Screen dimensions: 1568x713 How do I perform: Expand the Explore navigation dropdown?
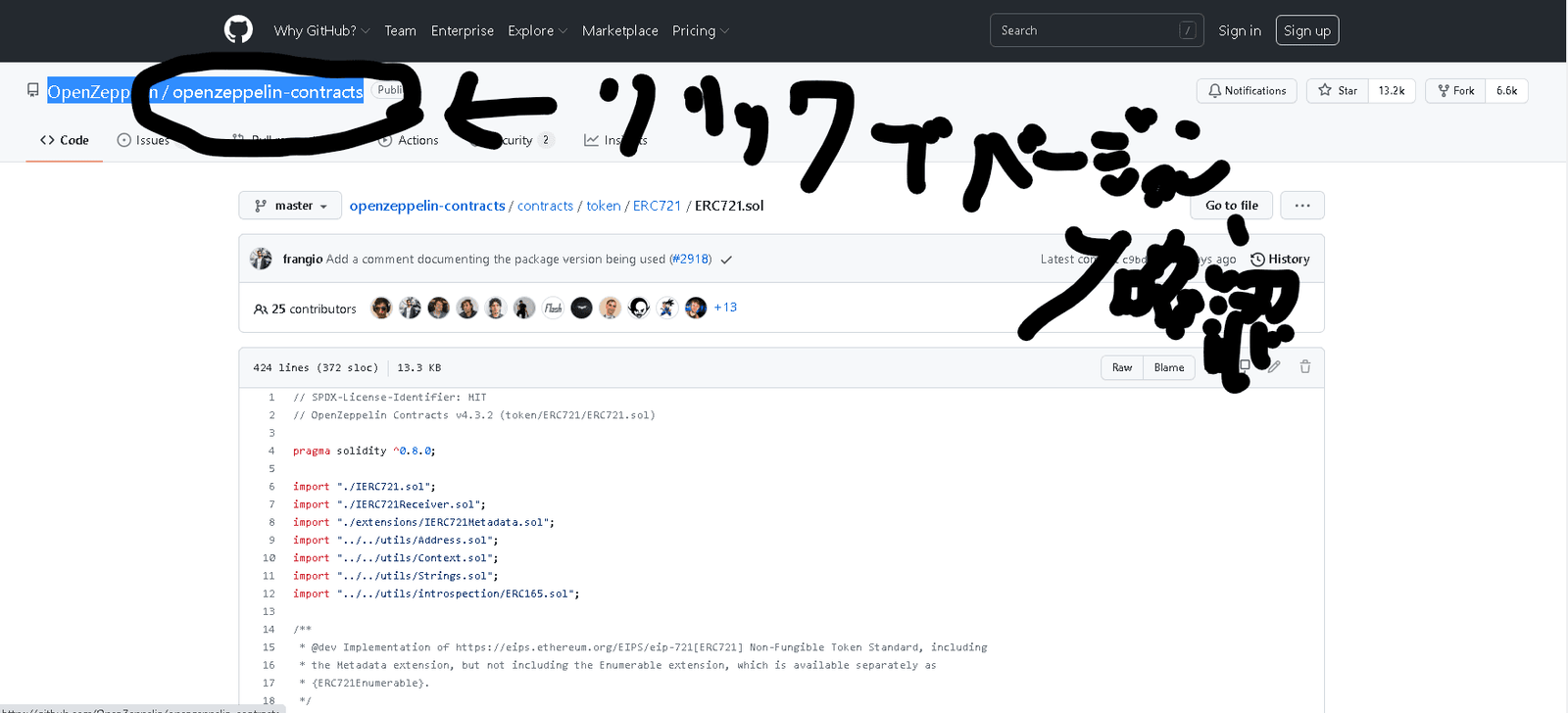(x=537, y=31)
